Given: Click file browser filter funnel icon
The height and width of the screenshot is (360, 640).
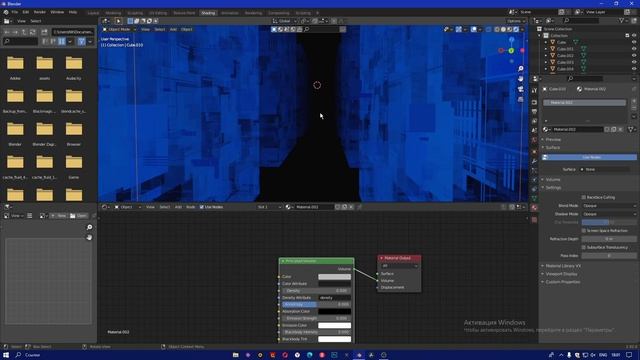Looking at the screenshot, I should pos(81,41).
